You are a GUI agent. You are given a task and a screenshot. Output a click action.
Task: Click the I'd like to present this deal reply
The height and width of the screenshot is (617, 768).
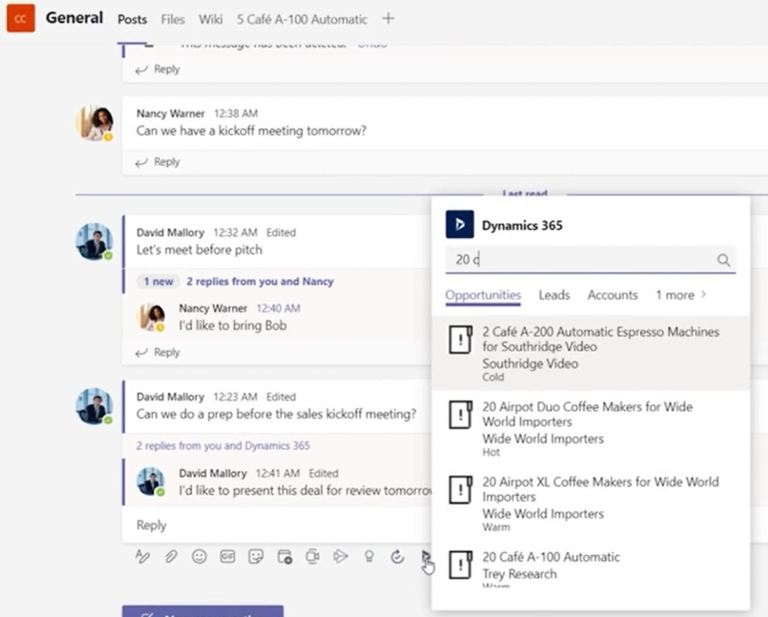coord(305,491)
